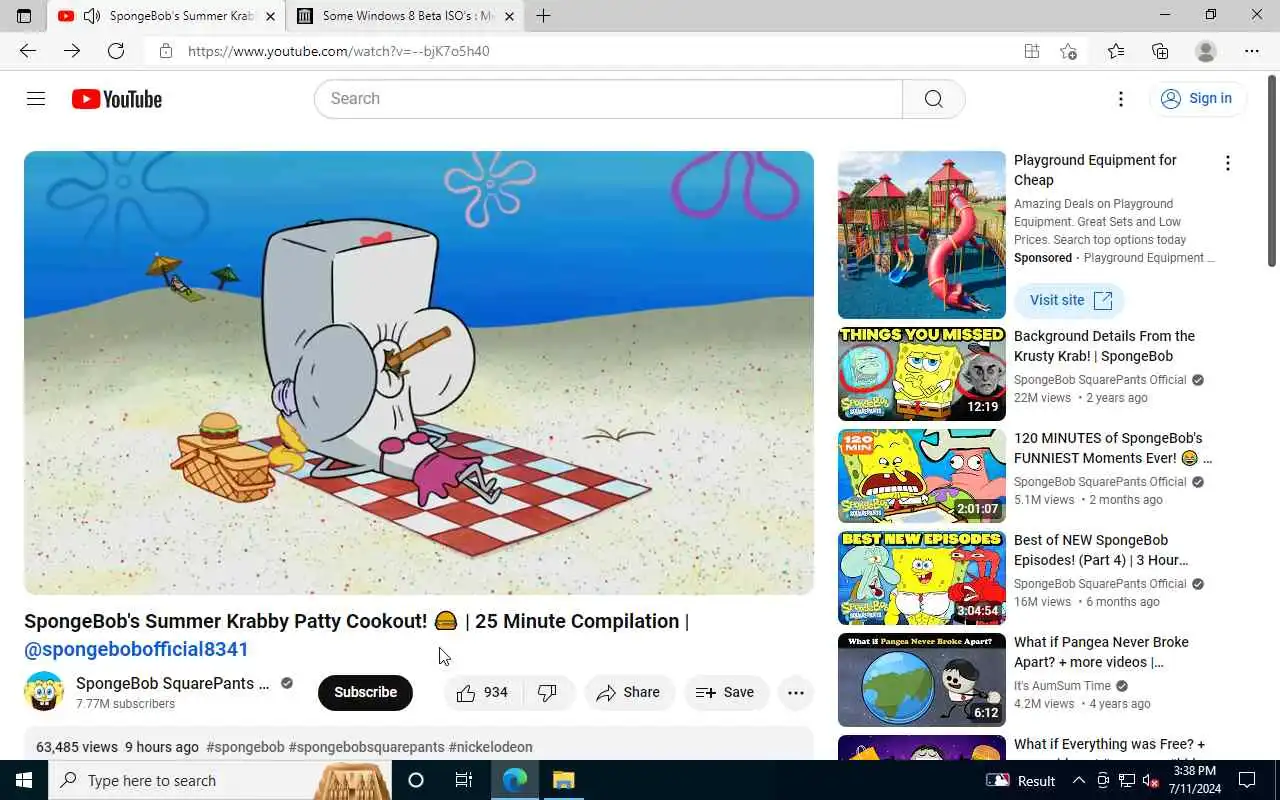Open the apps icon in address bar
The image size is (1280, 800).
tap(1032, 51)
